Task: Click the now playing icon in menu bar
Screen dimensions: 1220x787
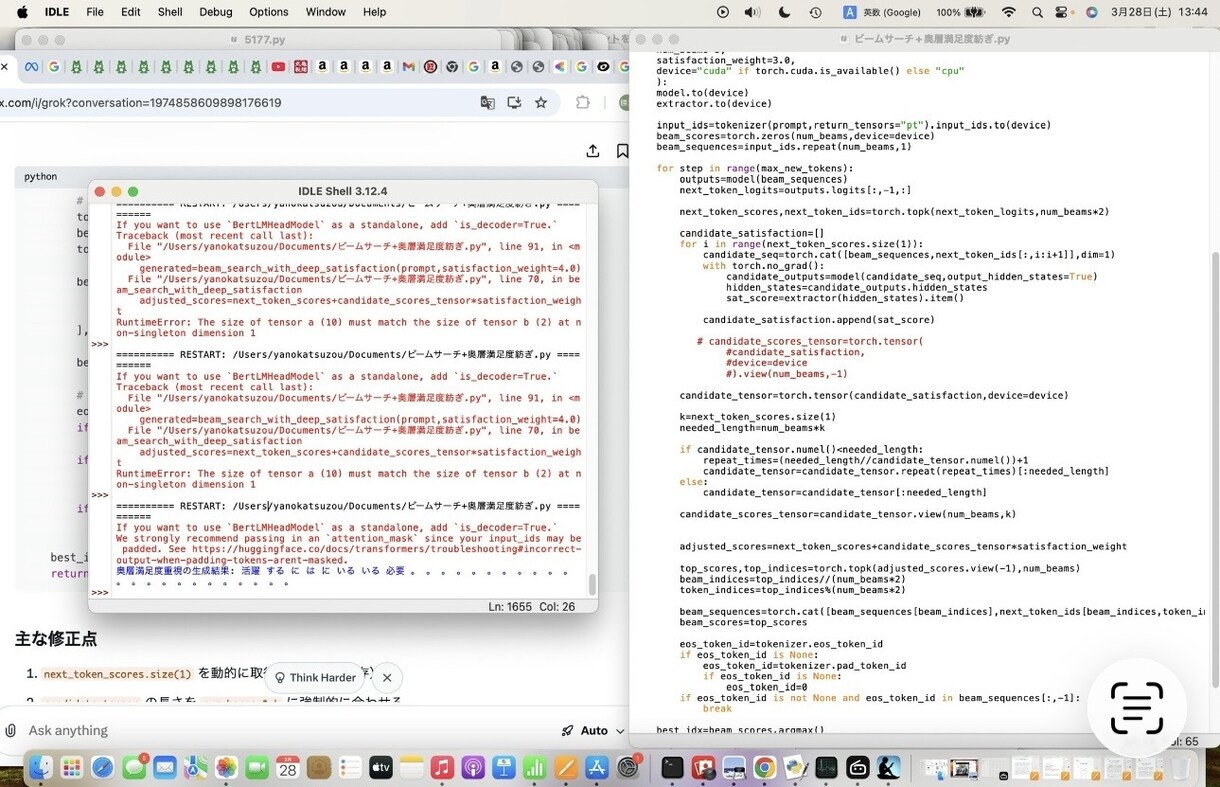Action: tap(723, 12)
